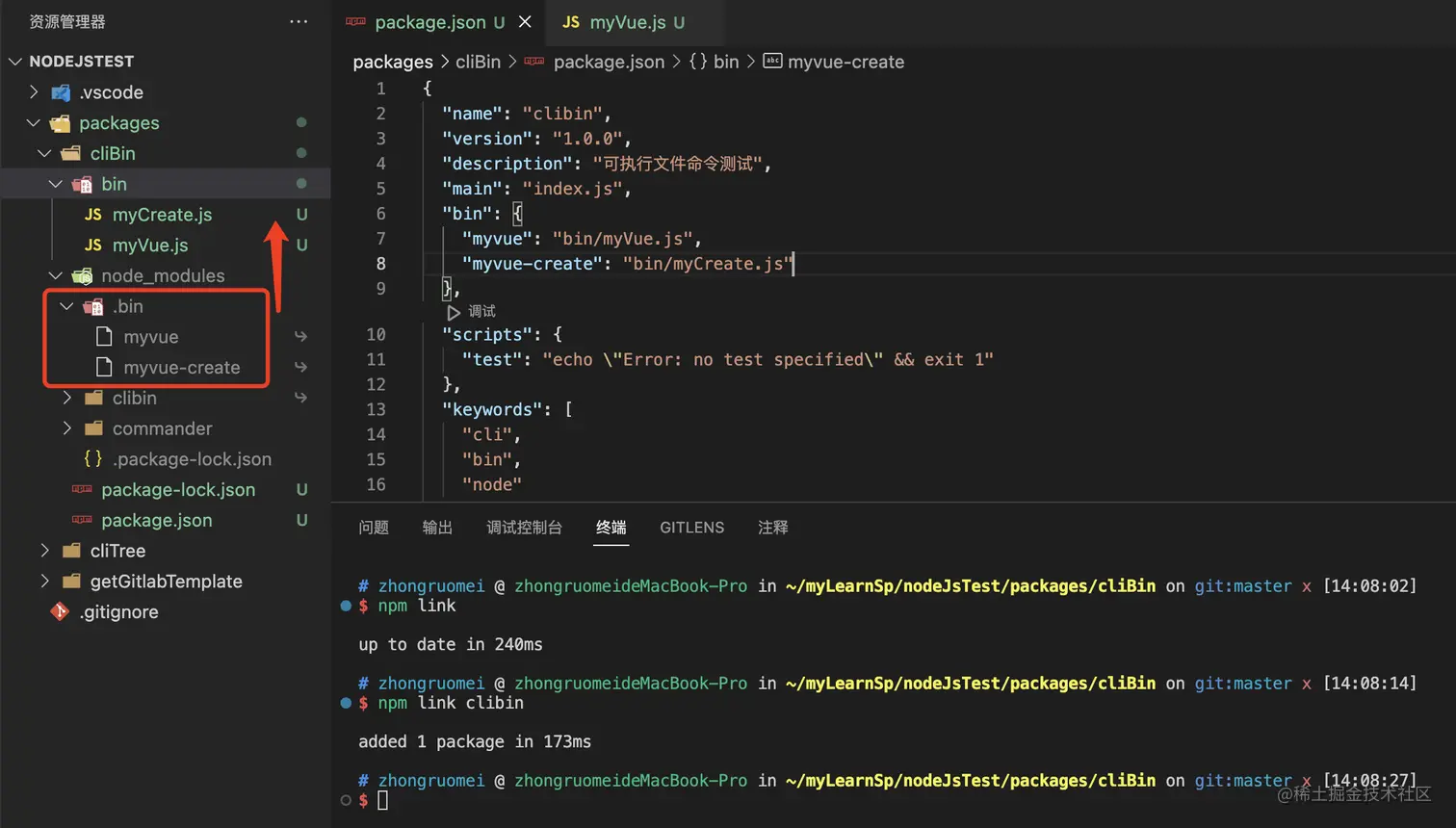Open .package-lock.json in node_modules
The height and width of the screenshot is (828, 1456).
(192, 459)
